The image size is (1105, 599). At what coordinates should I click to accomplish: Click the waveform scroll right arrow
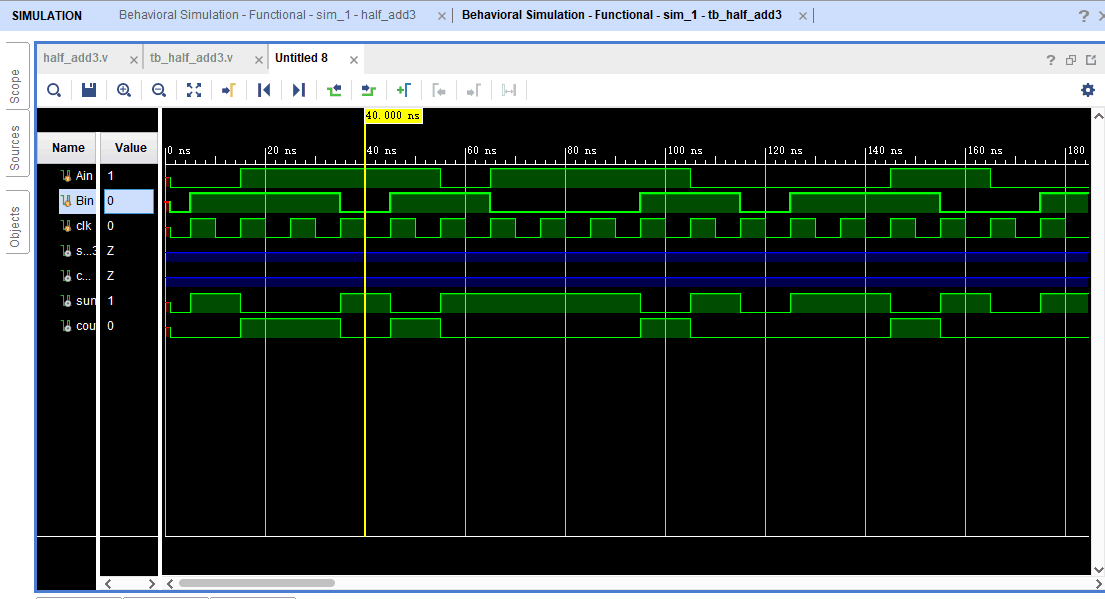click(1098, 583)
